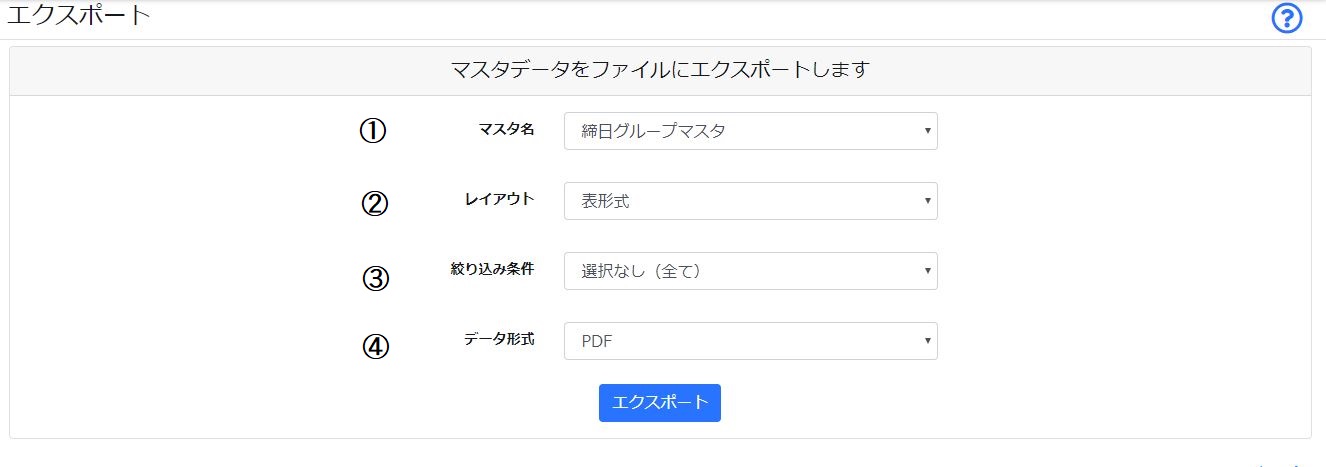Click the マスタ名 field label
The width and height of the screenshot is (1326, 467).
[x=507, y=129]
